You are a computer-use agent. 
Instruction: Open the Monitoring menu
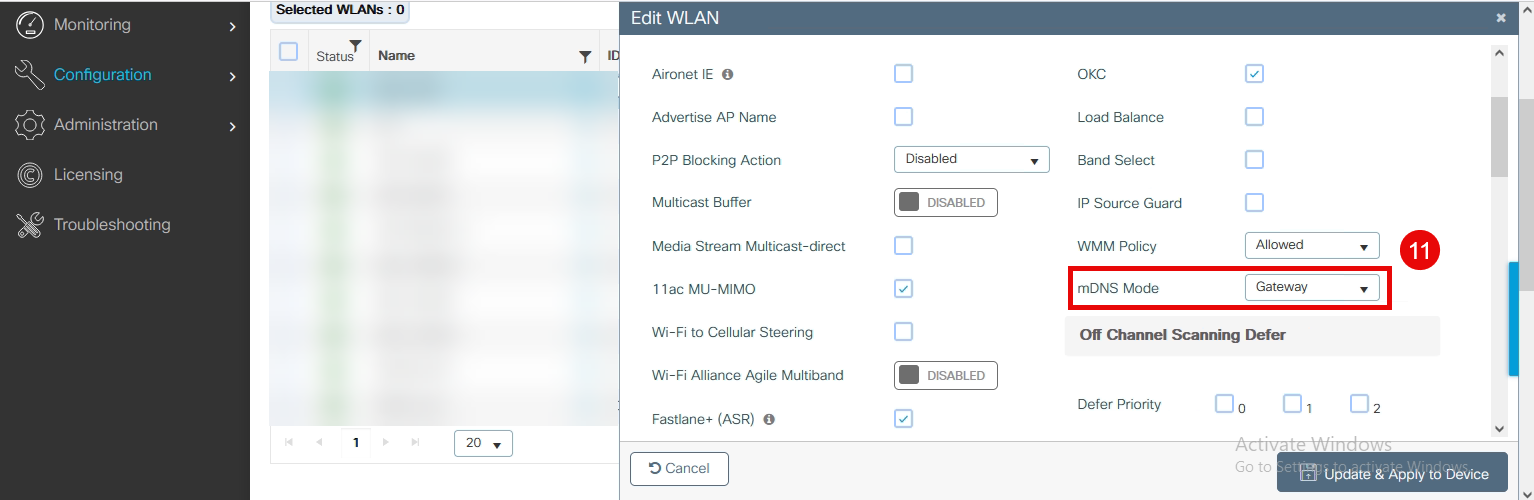tap(92, 25)
